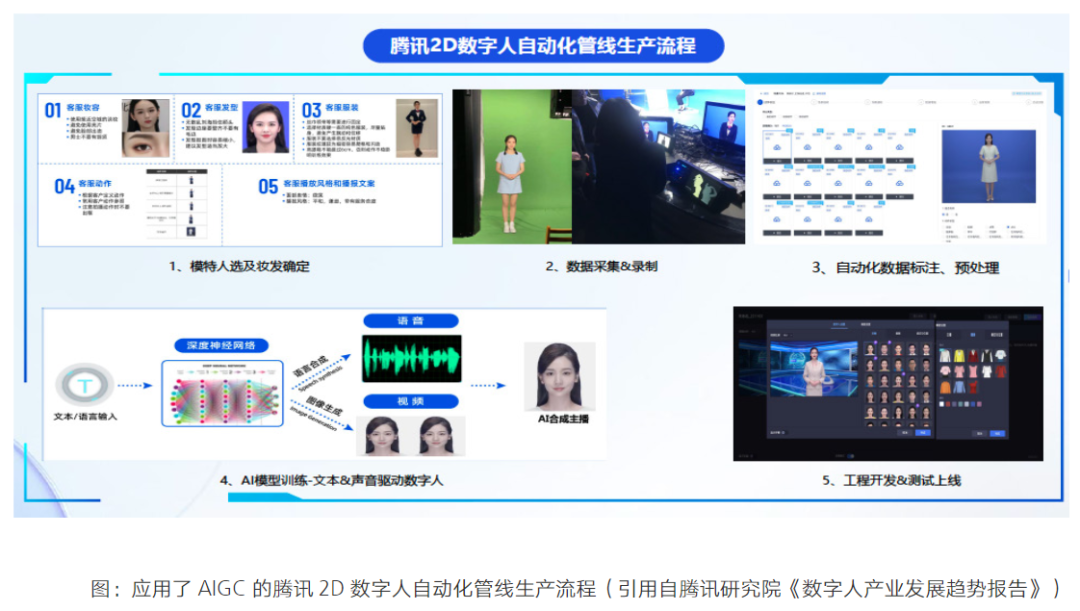The height and width of the screenshot is (611, 1080).
Task: Choose the orange sweater in the clothing panel
Action: [x=946, y=389]
